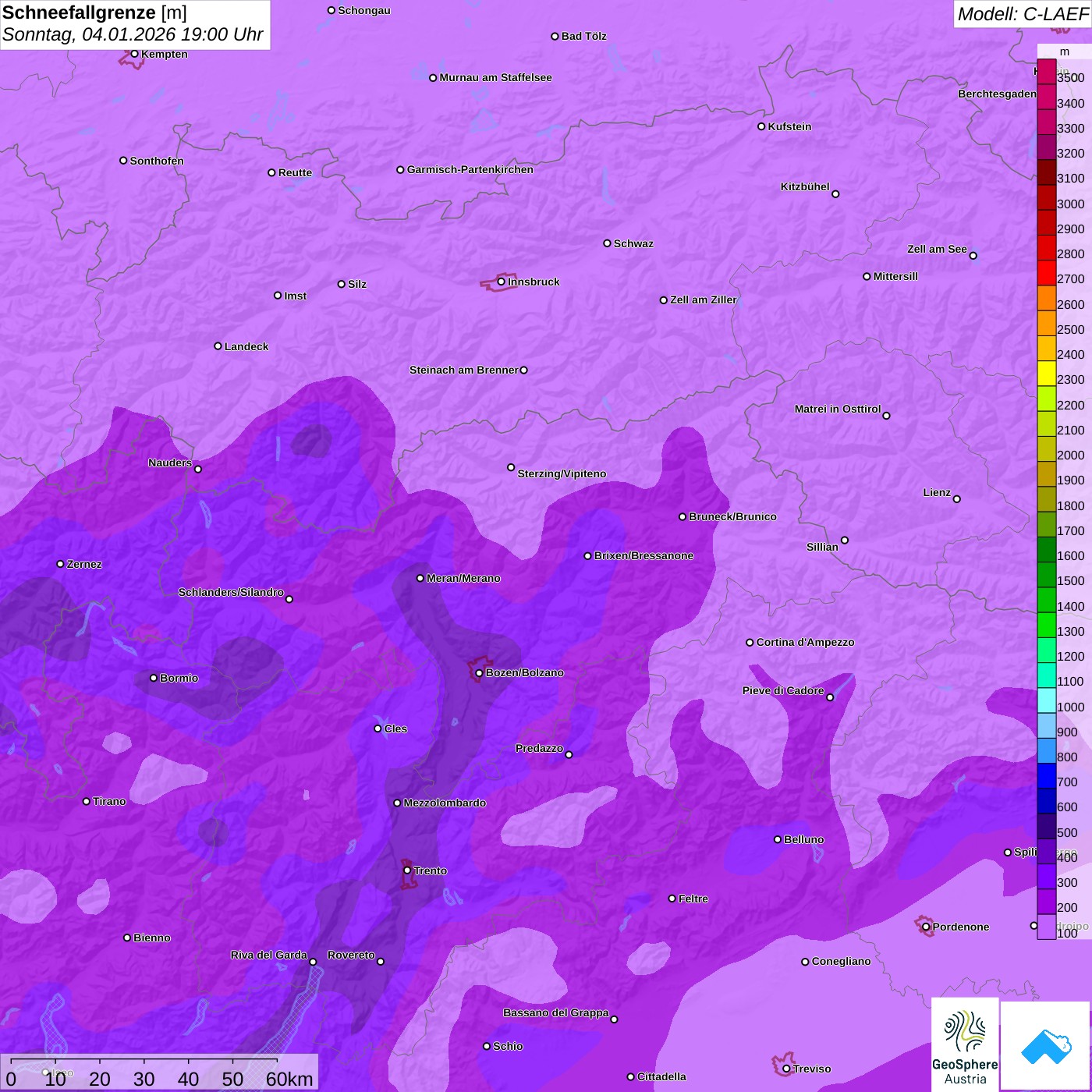This screenshot has width=1092, height=1092.
Task: Click the legend value '2000'
Action: pyautogui.click(x=1071, y=456)
